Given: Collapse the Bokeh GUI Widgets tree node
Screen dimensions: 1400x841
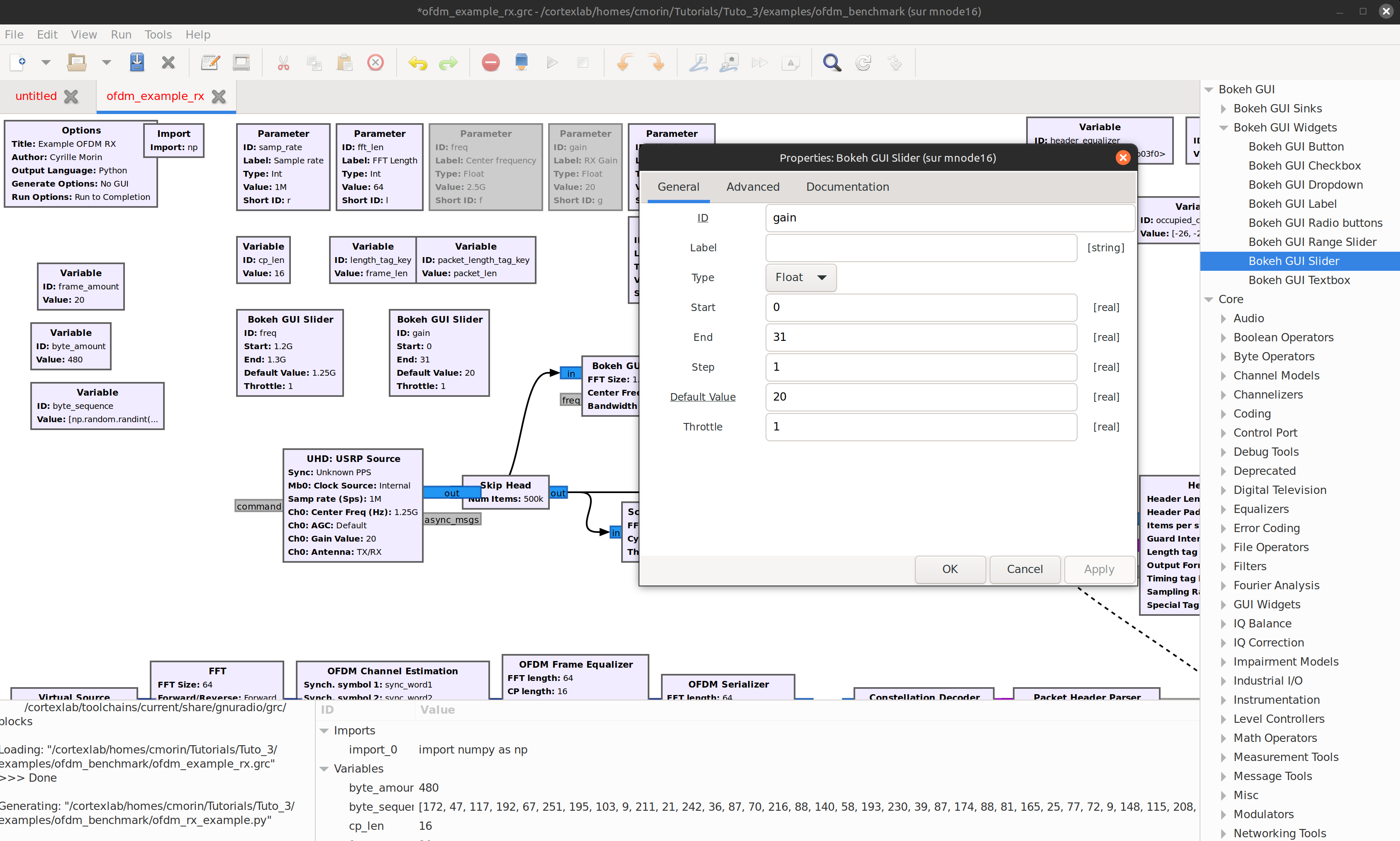Looking at the screenshot, I should point(1223,127).
